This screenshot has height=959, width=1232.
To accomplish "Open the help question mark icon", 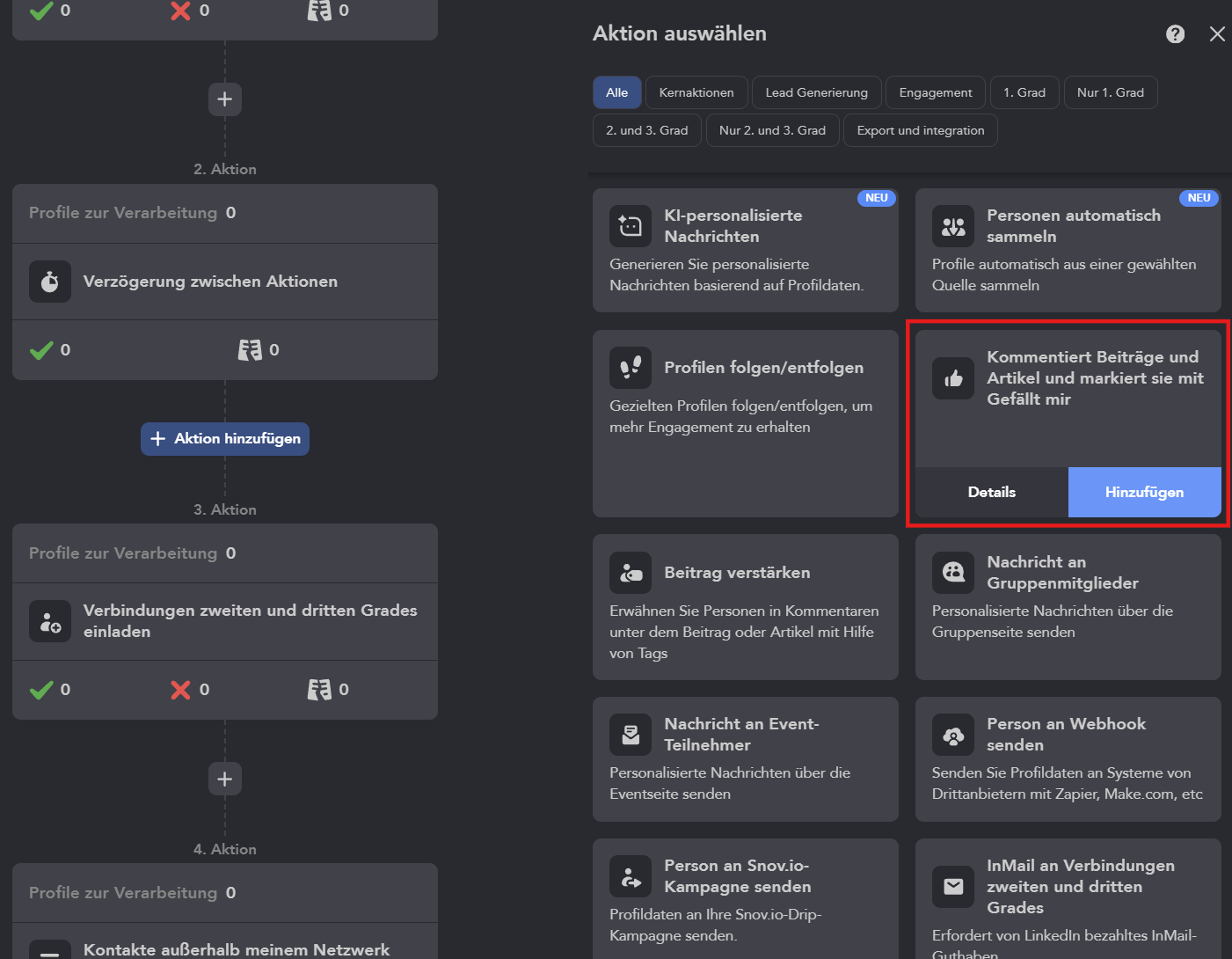I will point(1175,33).
